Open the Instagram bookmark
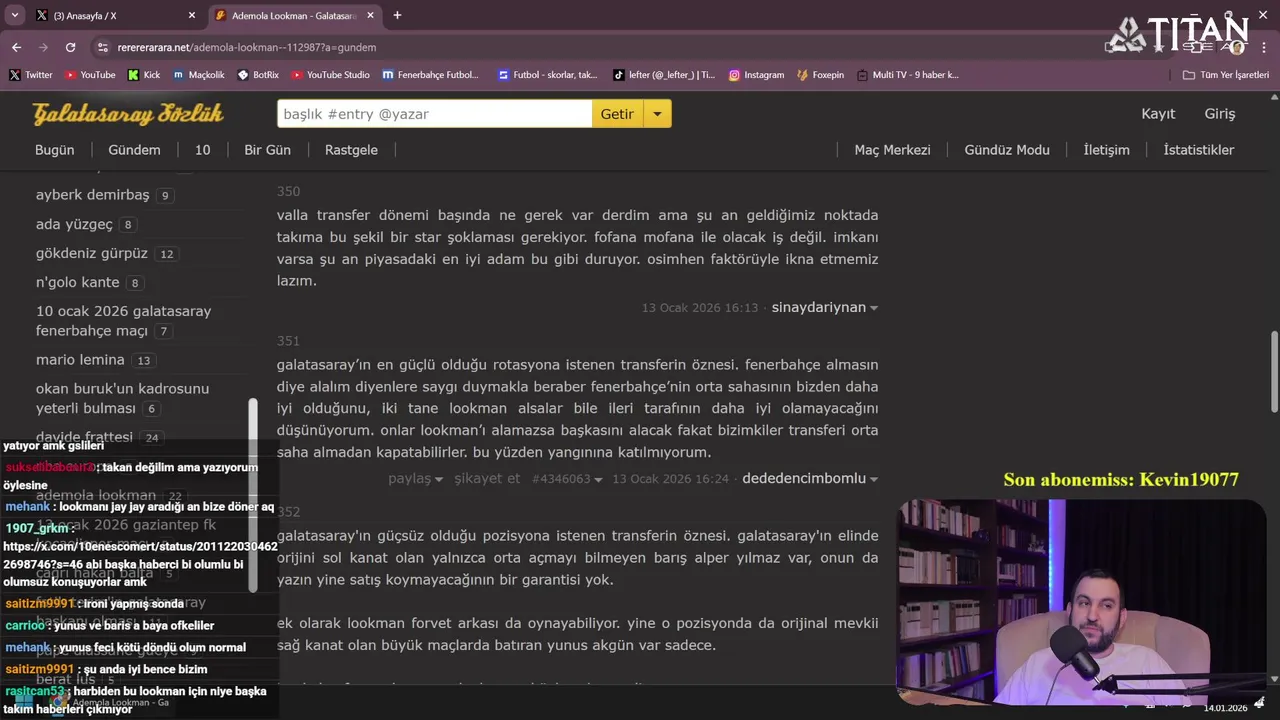Image resolution: width=1280 pixels, height=720 pixels. pos(756,75)
